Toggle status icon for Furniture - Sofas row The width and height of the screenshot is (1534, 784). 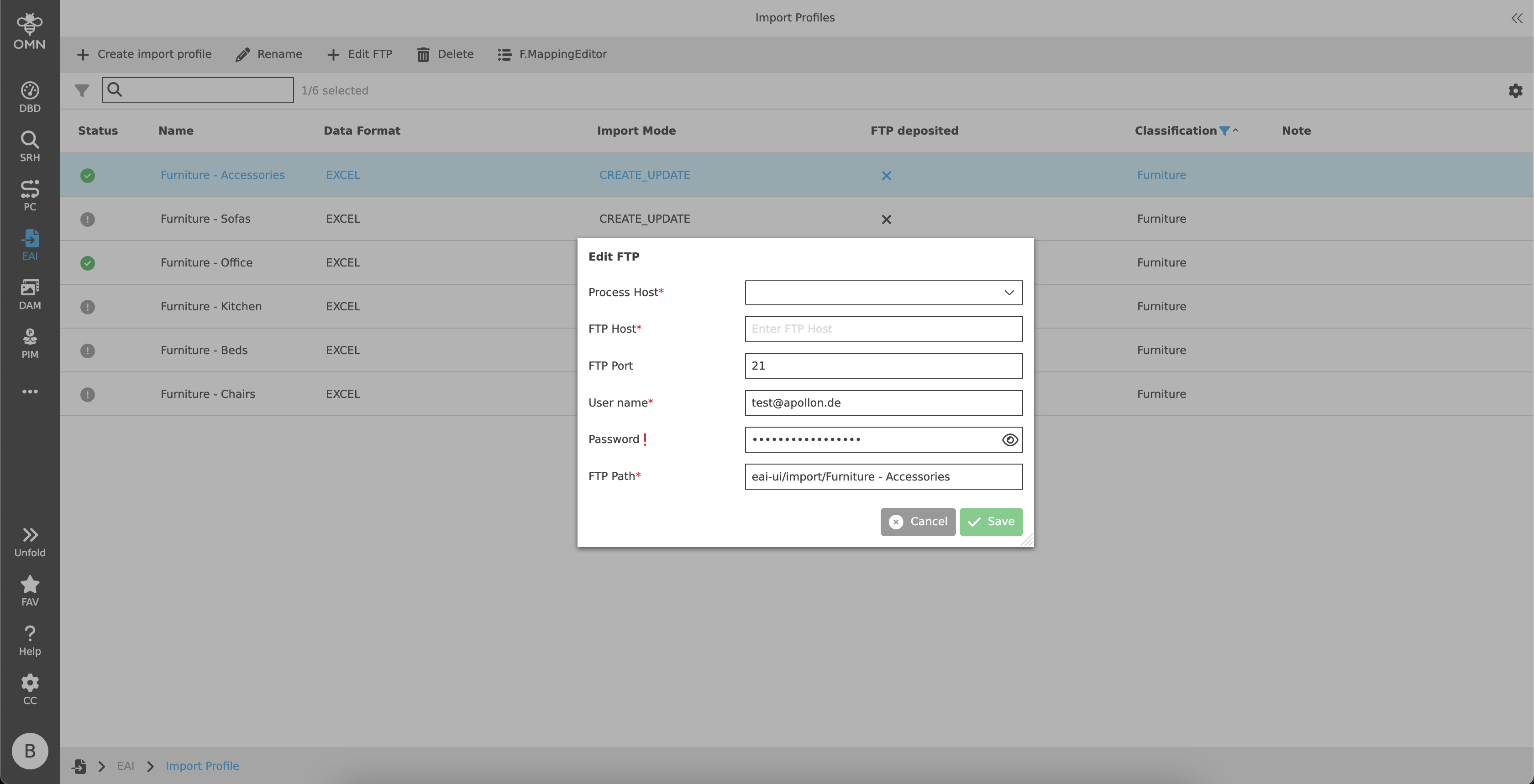click(x=88, y=219)
